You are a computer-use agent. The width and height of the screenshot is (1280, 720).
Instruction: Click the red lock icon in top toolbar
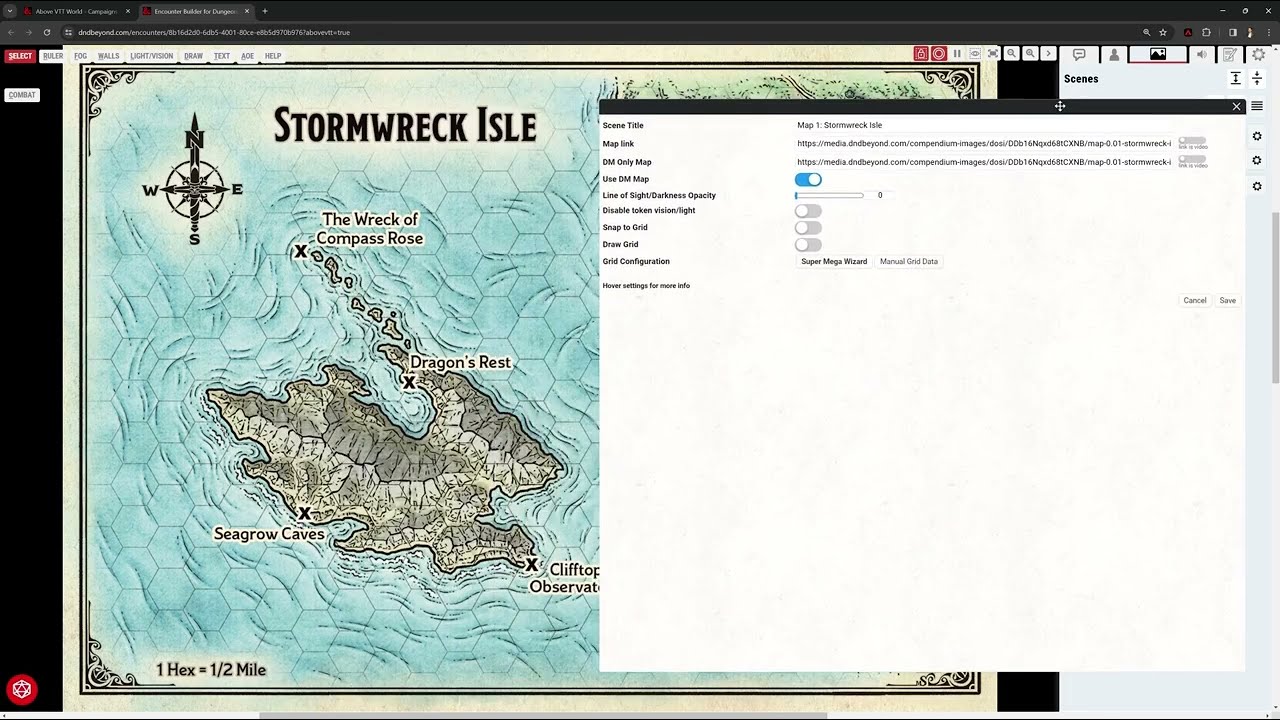tap(921, 54)
